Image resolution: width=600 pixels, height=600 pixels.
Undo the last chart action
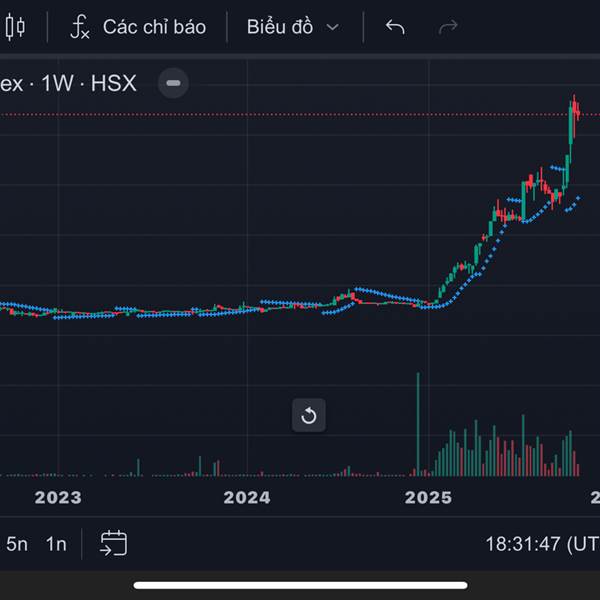pyautogui.click(x=395, y=27)
